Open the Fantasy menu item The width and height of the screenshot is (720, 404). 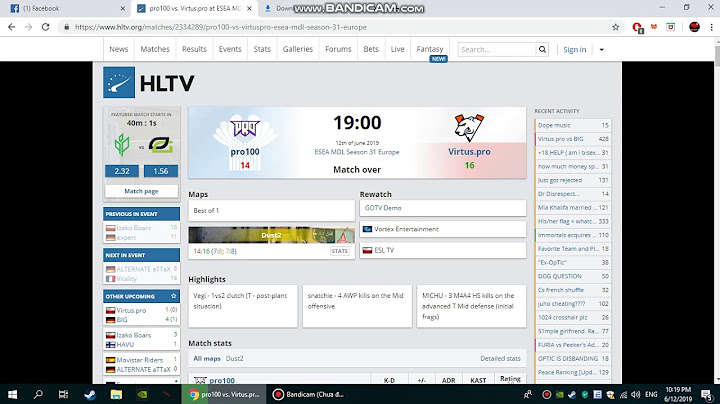click(x=430, y=49)
